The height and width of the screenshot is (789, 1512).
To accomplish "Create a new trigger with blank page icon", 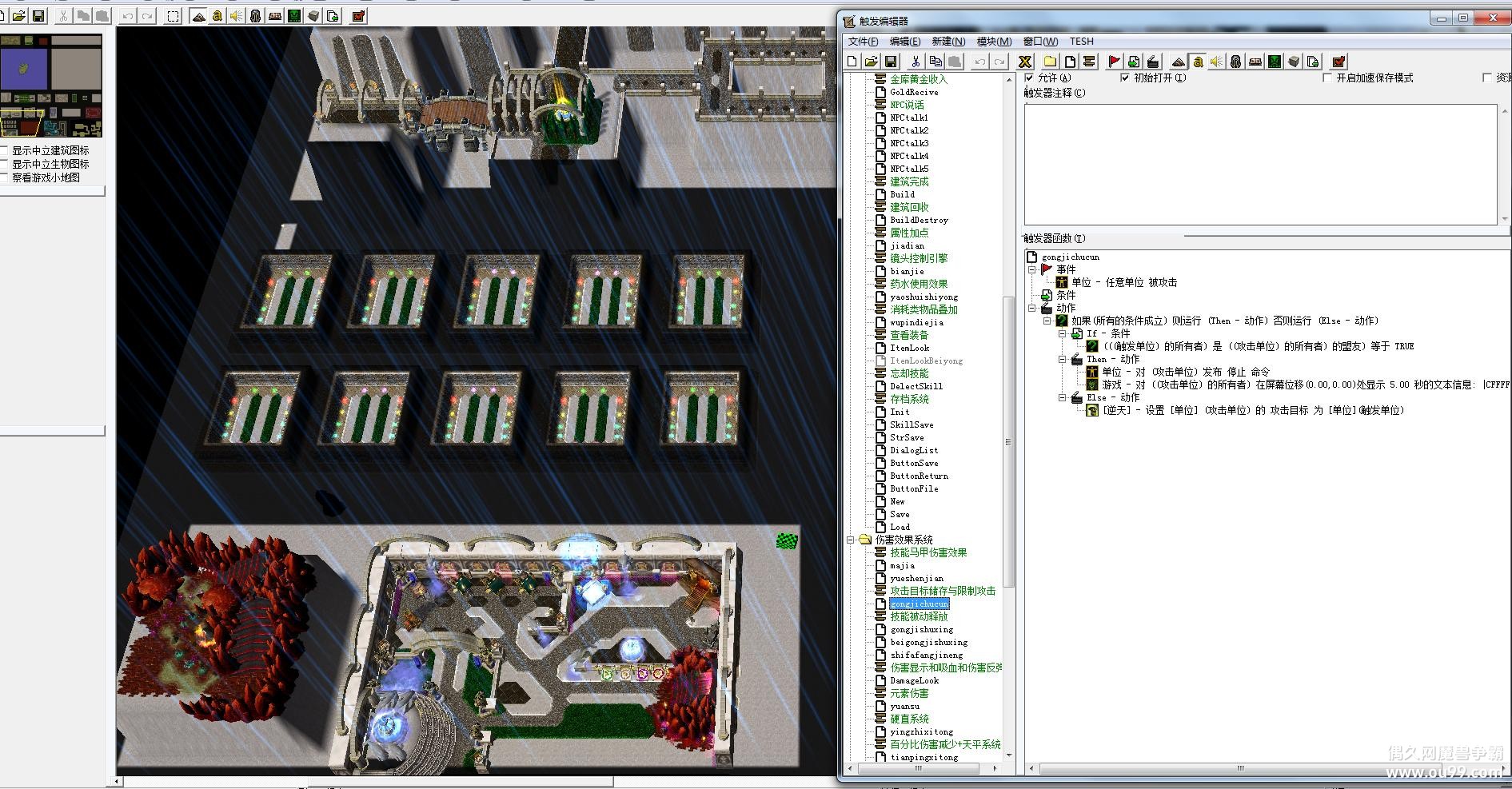I will click(1070, 62).
